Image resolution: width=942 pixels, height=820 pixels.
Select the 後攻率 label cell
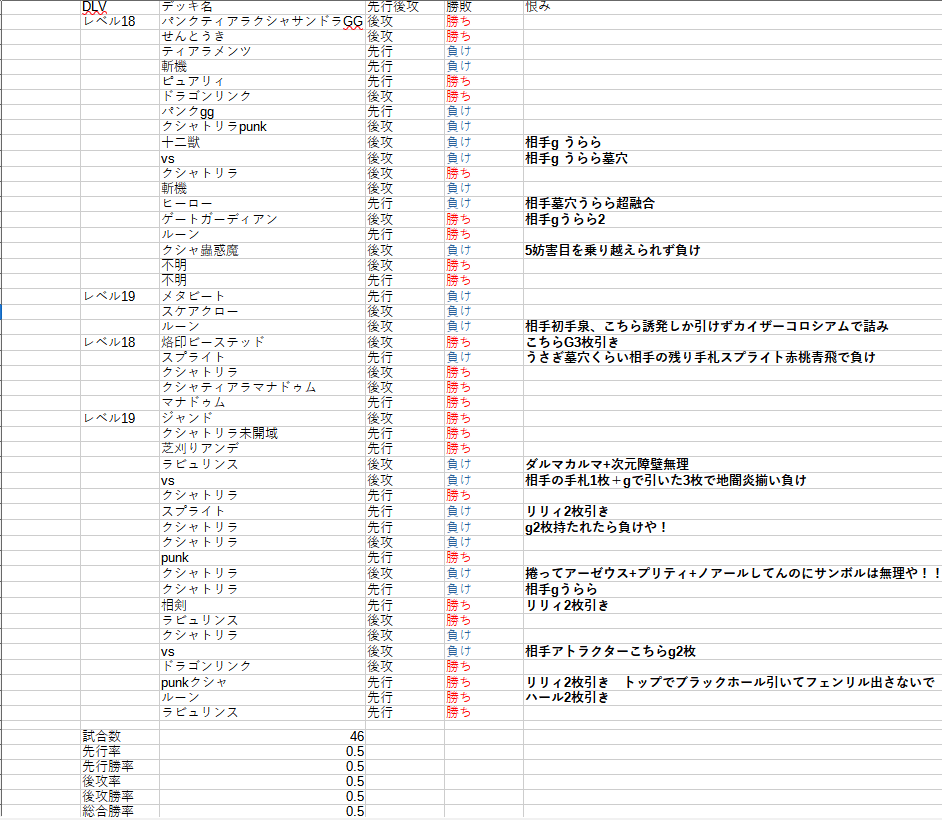120,781
